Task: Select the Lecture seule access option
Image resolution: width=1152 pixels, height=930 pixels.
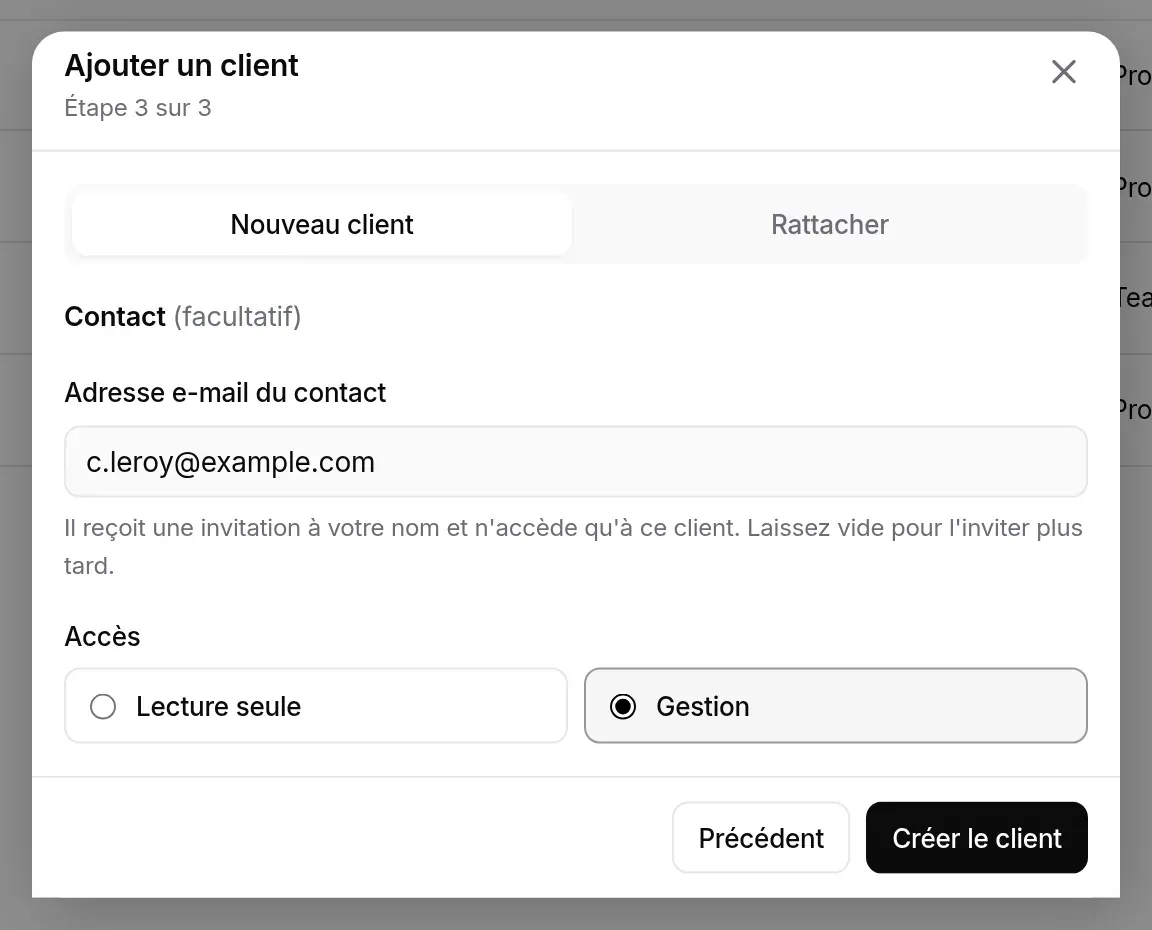Action: pos(316,706)
